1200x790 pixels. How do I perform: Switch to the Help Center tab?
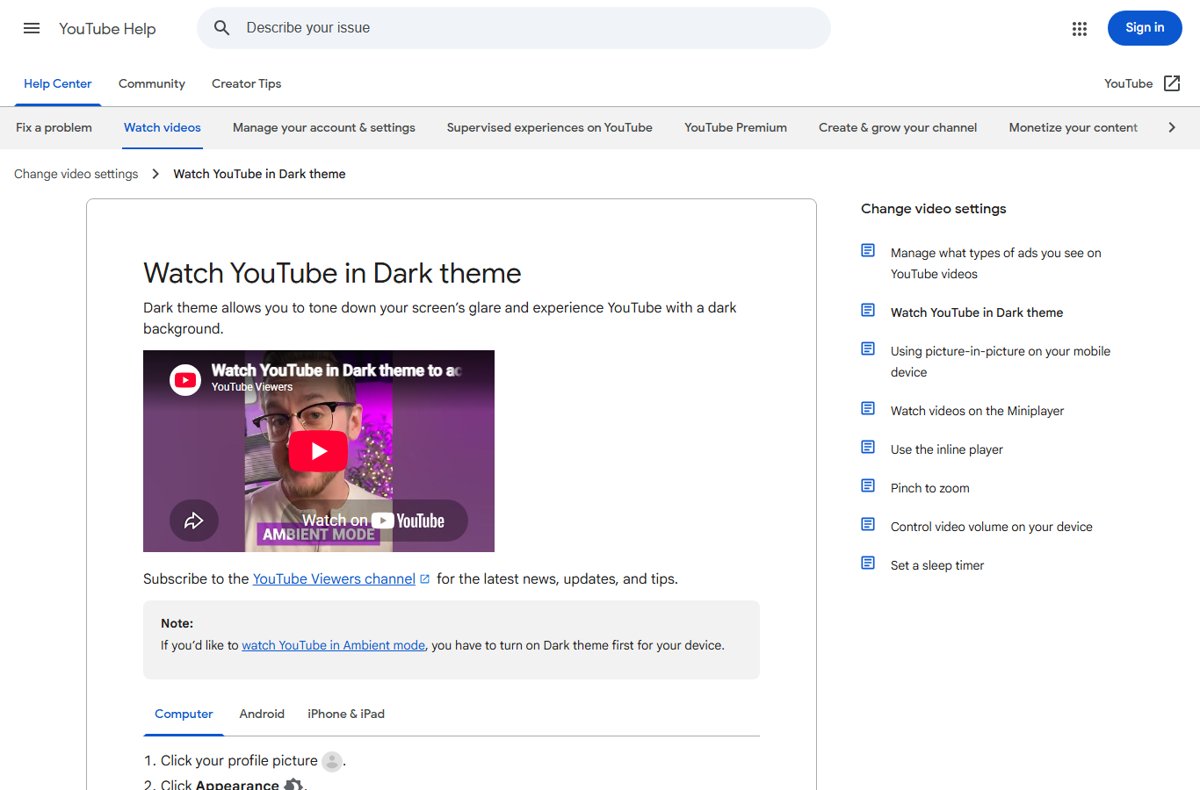57,84
